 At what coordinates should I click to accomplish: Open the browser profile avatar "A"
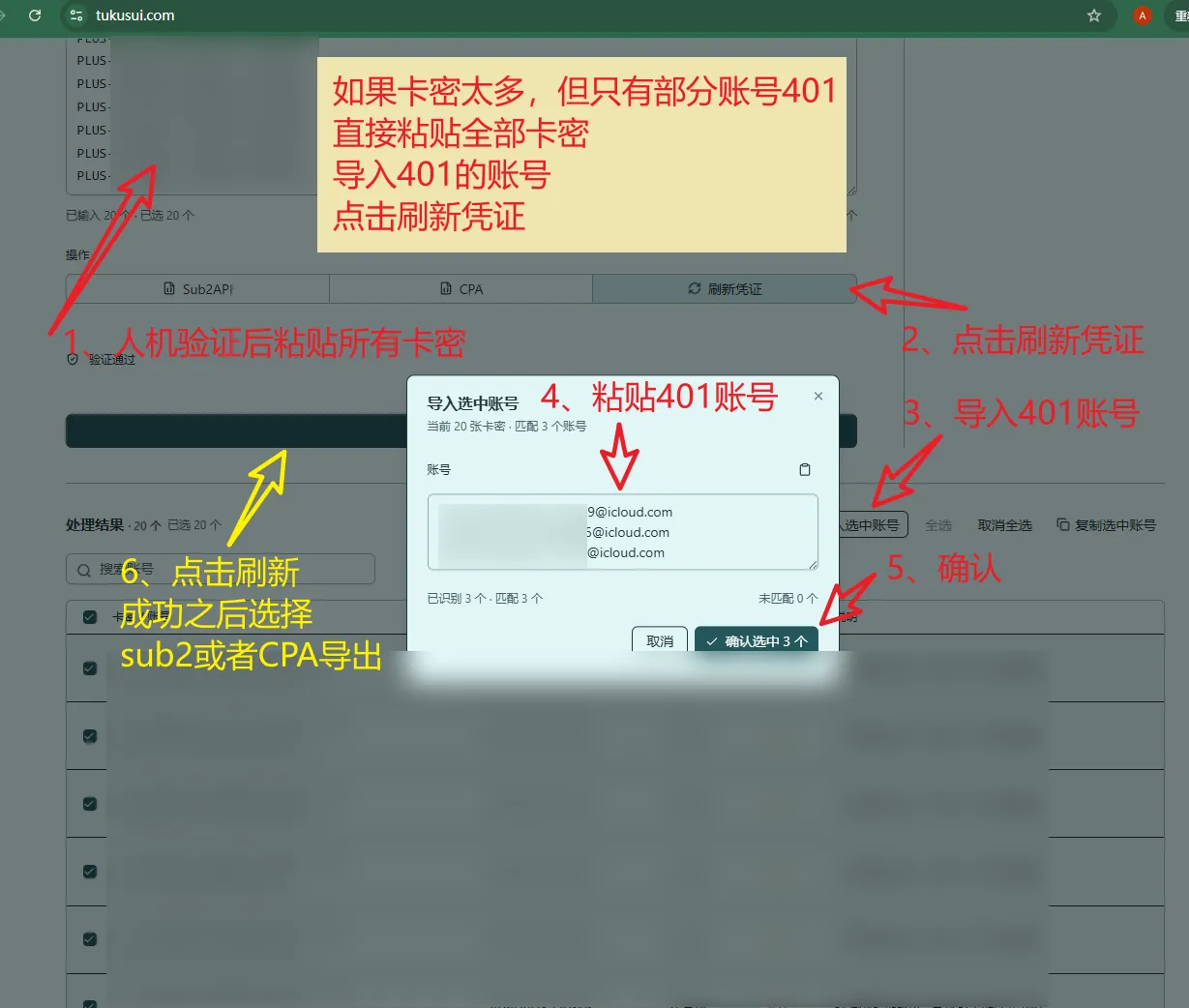click(x=1143, y=15)
